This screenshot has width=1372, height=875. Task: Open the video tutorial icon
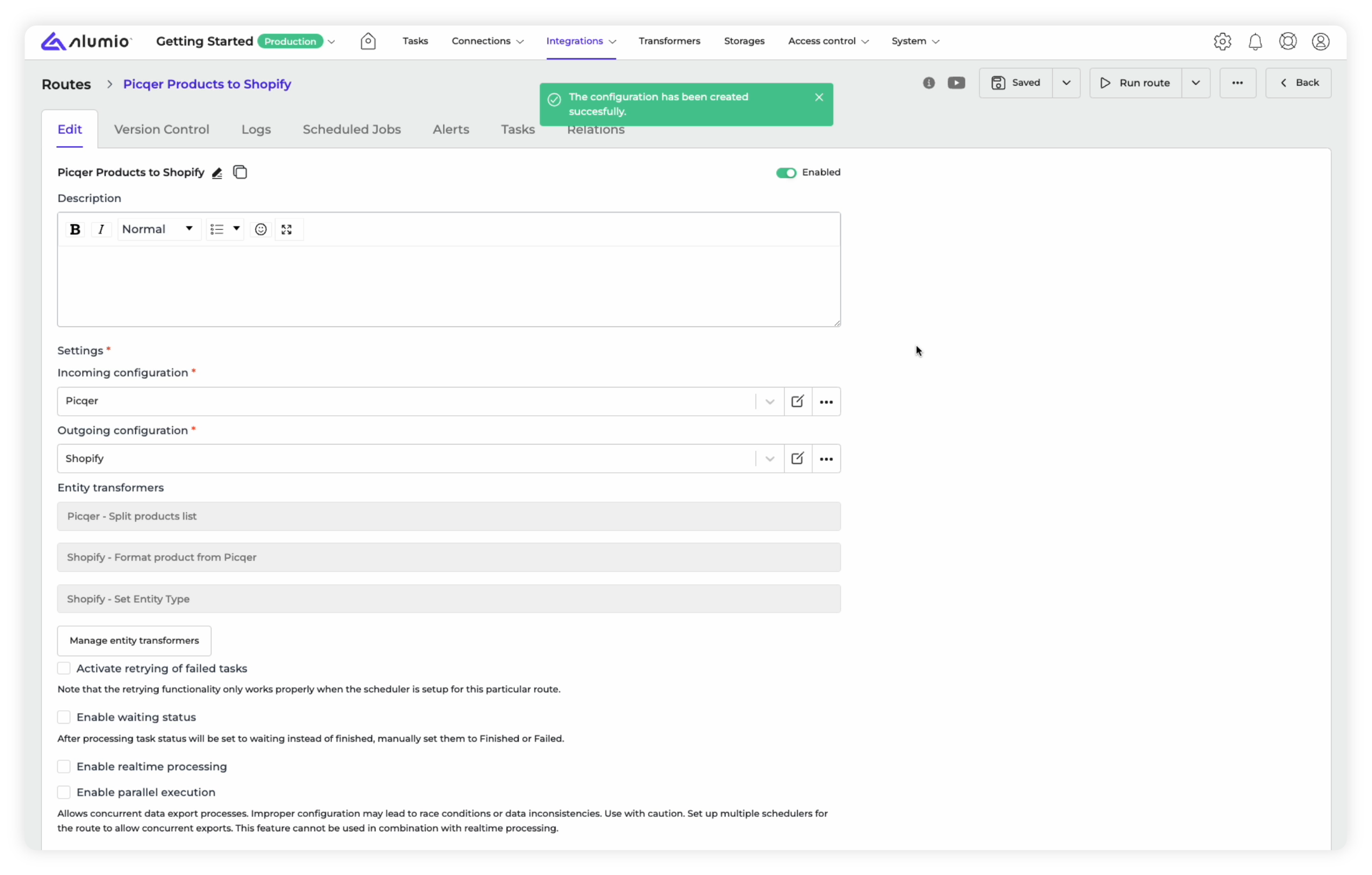pos(956,83)
